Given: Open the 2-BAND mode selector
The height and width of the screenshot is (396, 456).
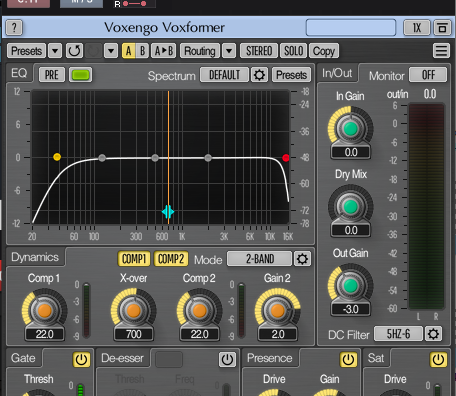Looking at the screenshot, I should point(259,259).
